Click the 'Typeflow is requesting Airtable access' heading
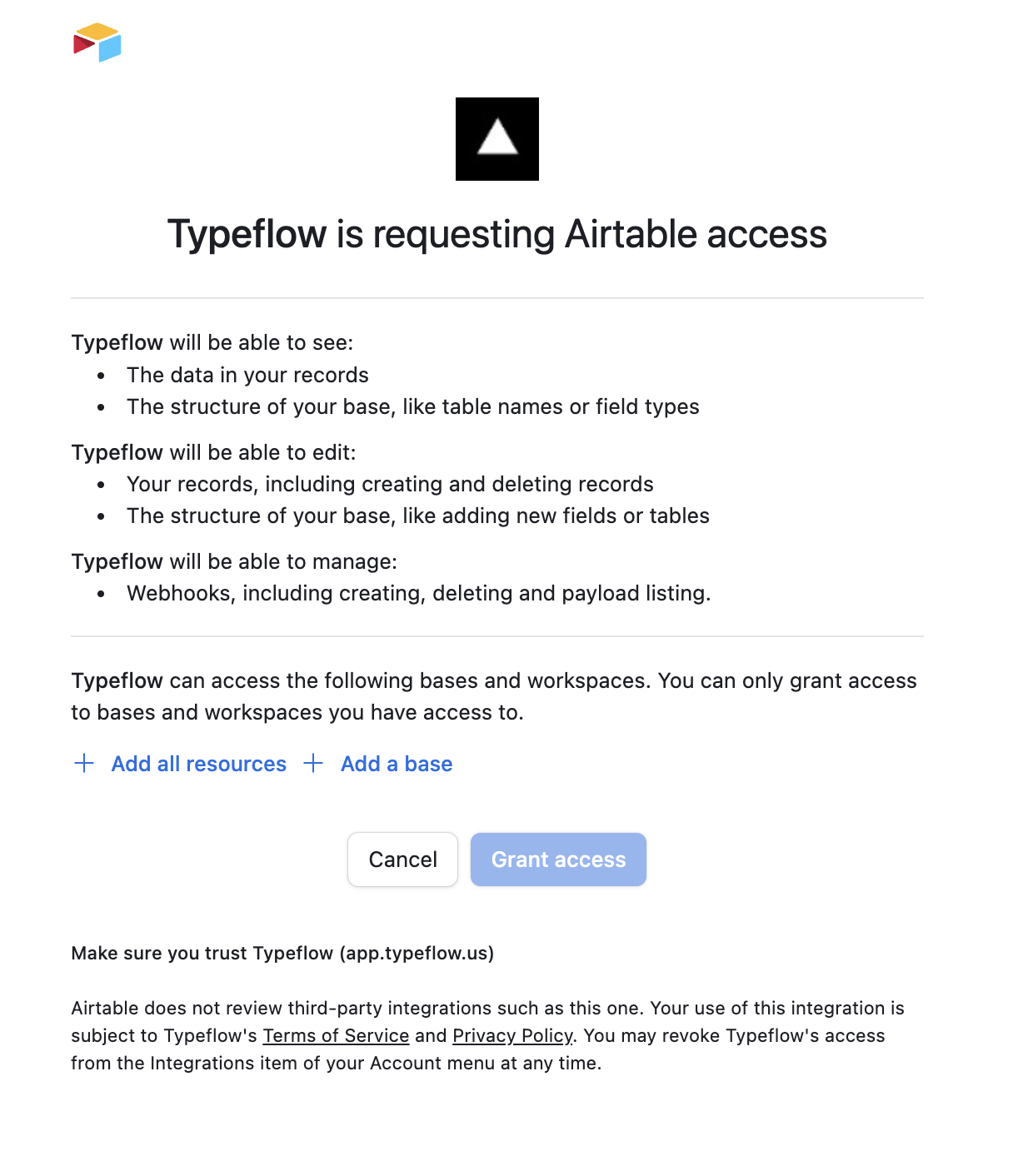Image resolution: width=1028 pixels, height=1176 pixels. click(x=497, y=234)
